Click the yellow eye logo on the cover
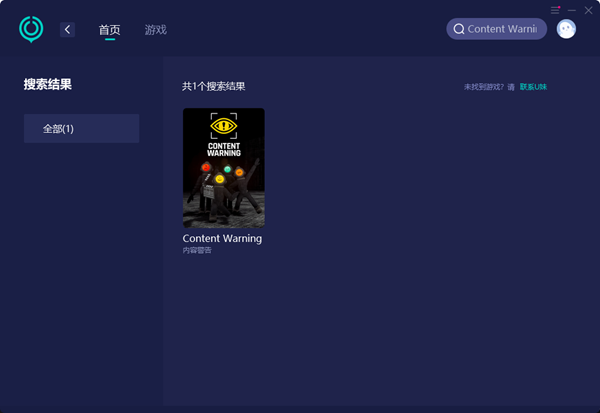The width and height of the screenshot is (600, 413). point(223,125)
